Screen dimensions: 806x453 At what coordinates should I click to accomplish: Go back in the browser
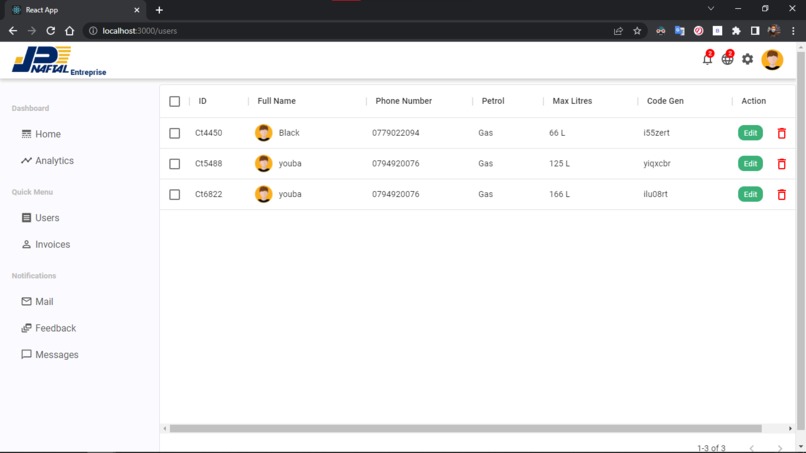pos(13,31)
